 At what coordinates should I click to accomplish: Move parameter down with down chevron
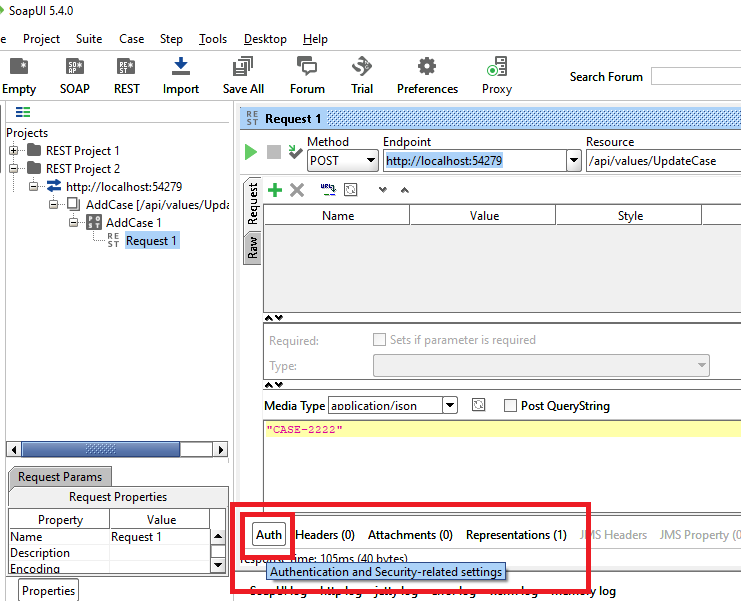coord(383,190)
